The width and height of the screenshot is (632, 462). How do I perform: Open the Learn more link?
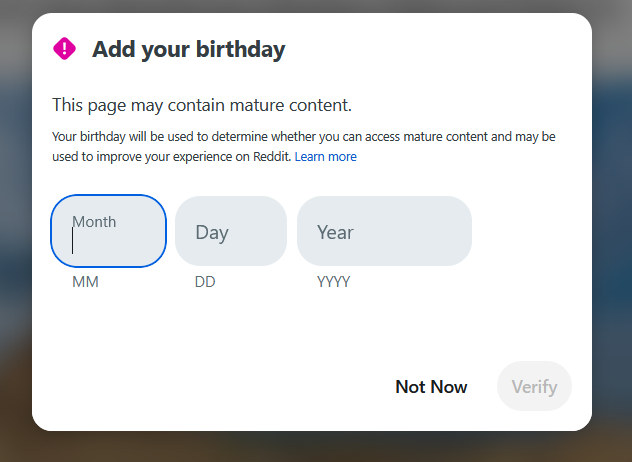point(325,157)
